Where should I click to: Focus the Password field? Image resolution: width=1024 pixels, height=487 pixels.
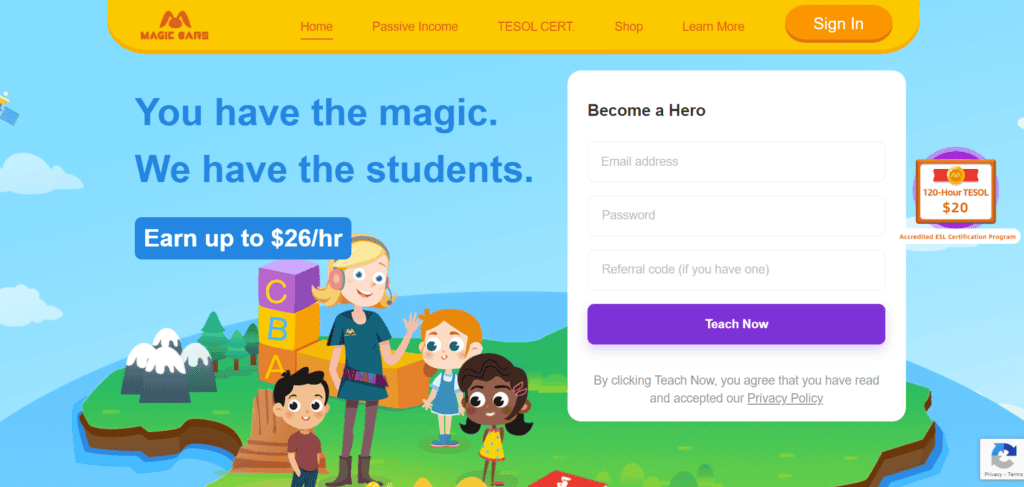[x=736, y=215]
